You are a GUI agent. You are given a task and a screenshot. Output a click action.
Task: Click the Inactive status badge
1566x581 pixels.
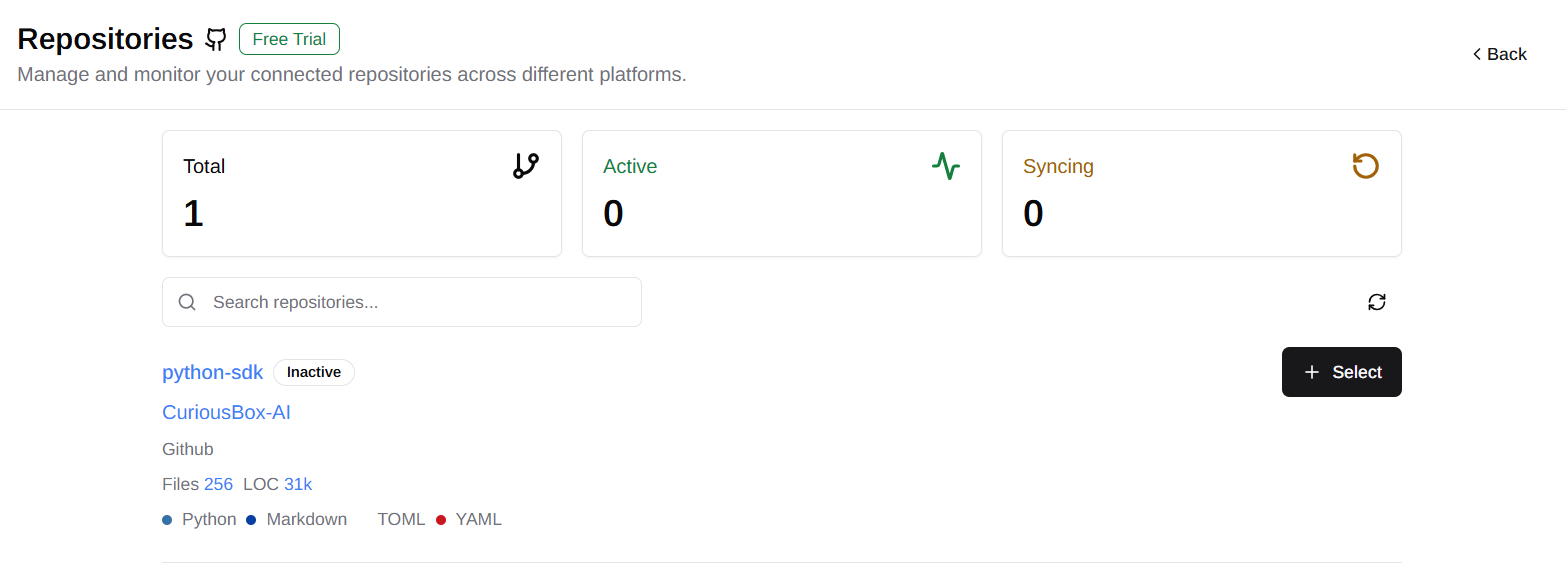pos(314,372)
